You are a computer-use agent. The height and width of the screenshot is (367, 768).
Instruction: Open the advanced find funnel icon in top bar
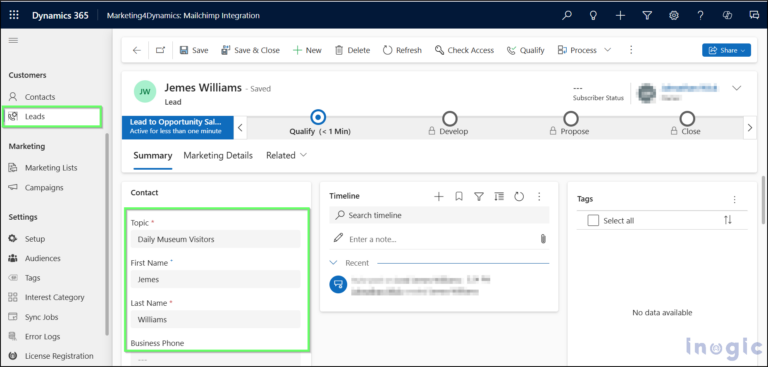tap(647, 15)
